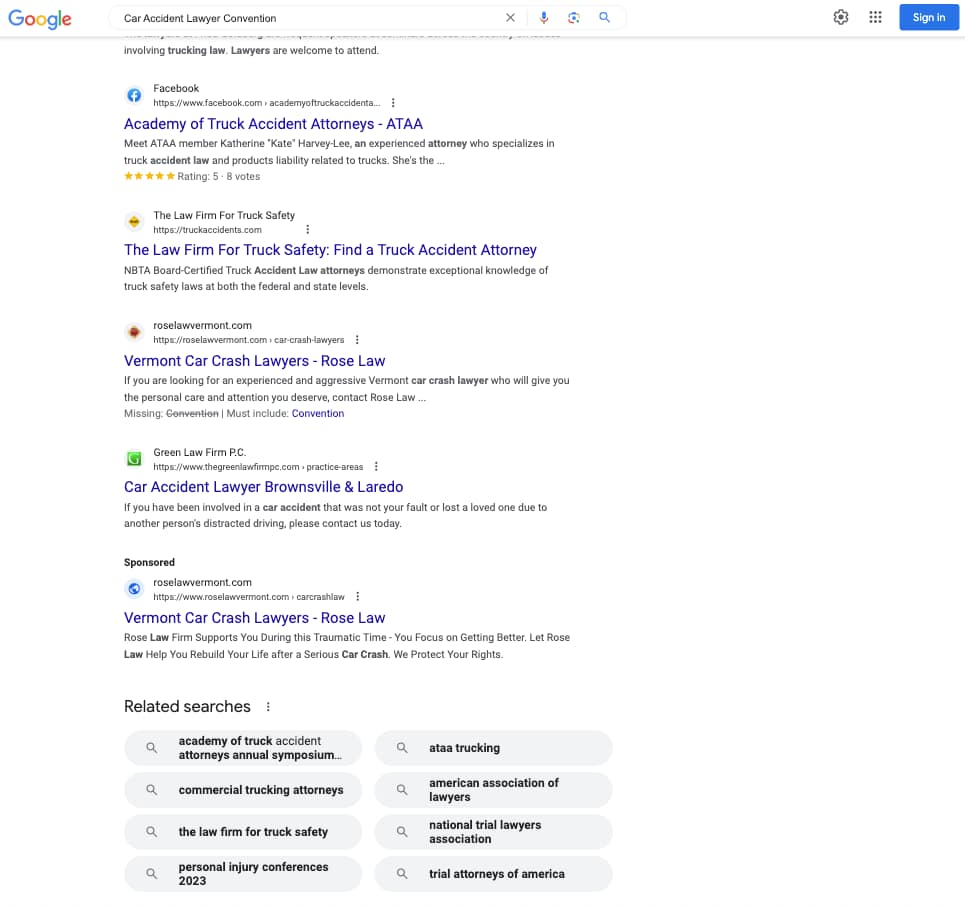Search related american association of lawyers
The height and width of the screenshot is (907, 965).
point(494,790)
